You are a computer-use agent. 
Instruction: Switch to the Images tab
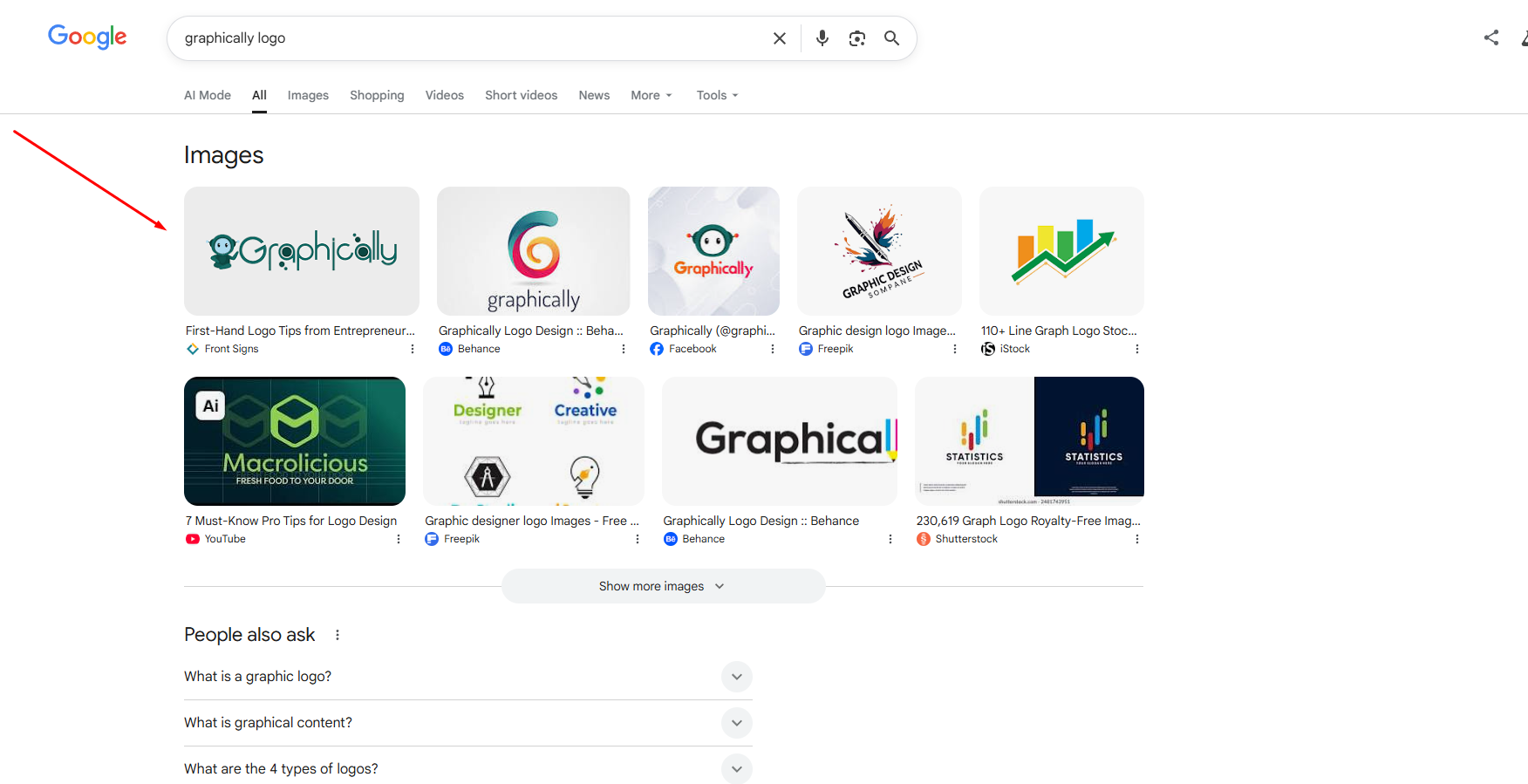(308, 95)
